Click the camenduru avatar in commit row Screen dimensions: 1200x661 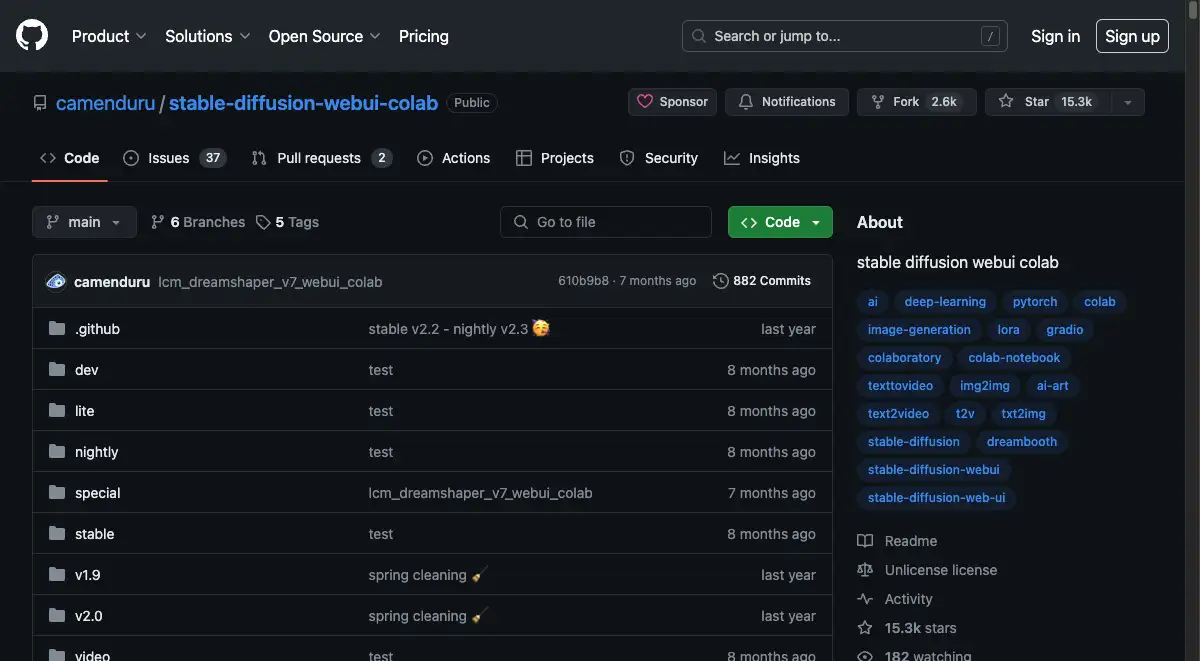tap(56, 281)
